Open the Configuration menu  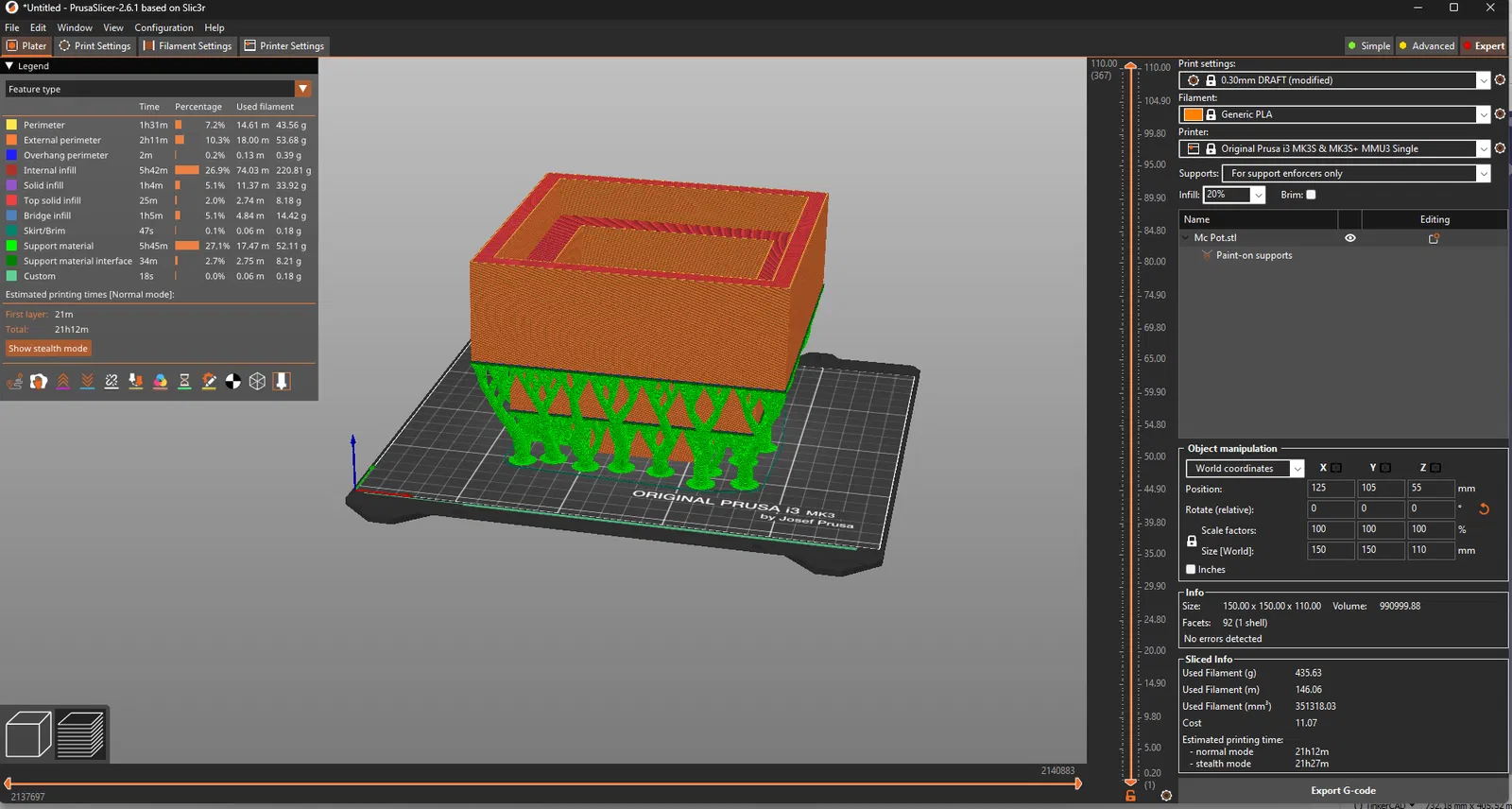[163, 27]
